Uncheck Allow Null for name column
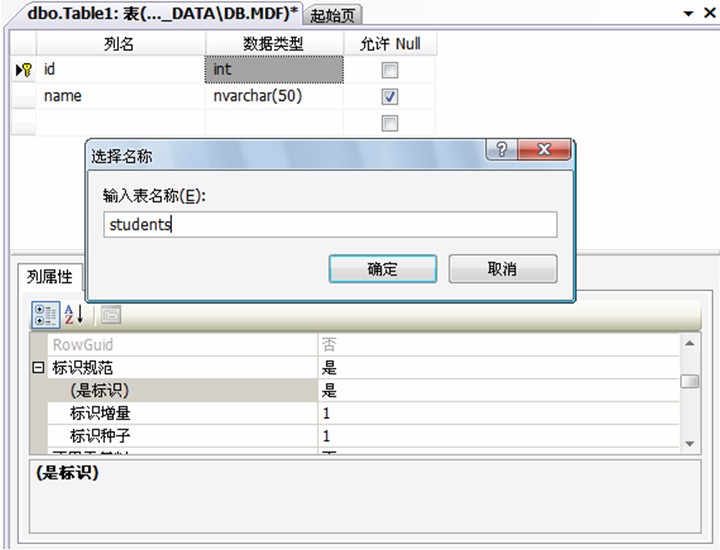 [x=390, y=97]
